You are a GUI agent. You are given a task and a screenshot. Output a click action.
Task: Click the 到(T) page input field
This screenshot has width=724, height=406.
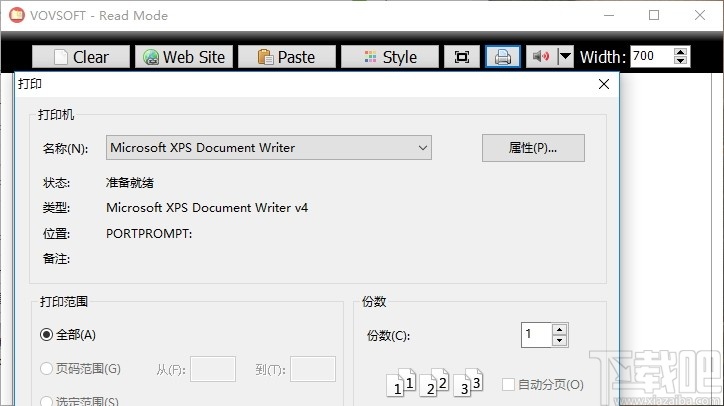(313, 369)
